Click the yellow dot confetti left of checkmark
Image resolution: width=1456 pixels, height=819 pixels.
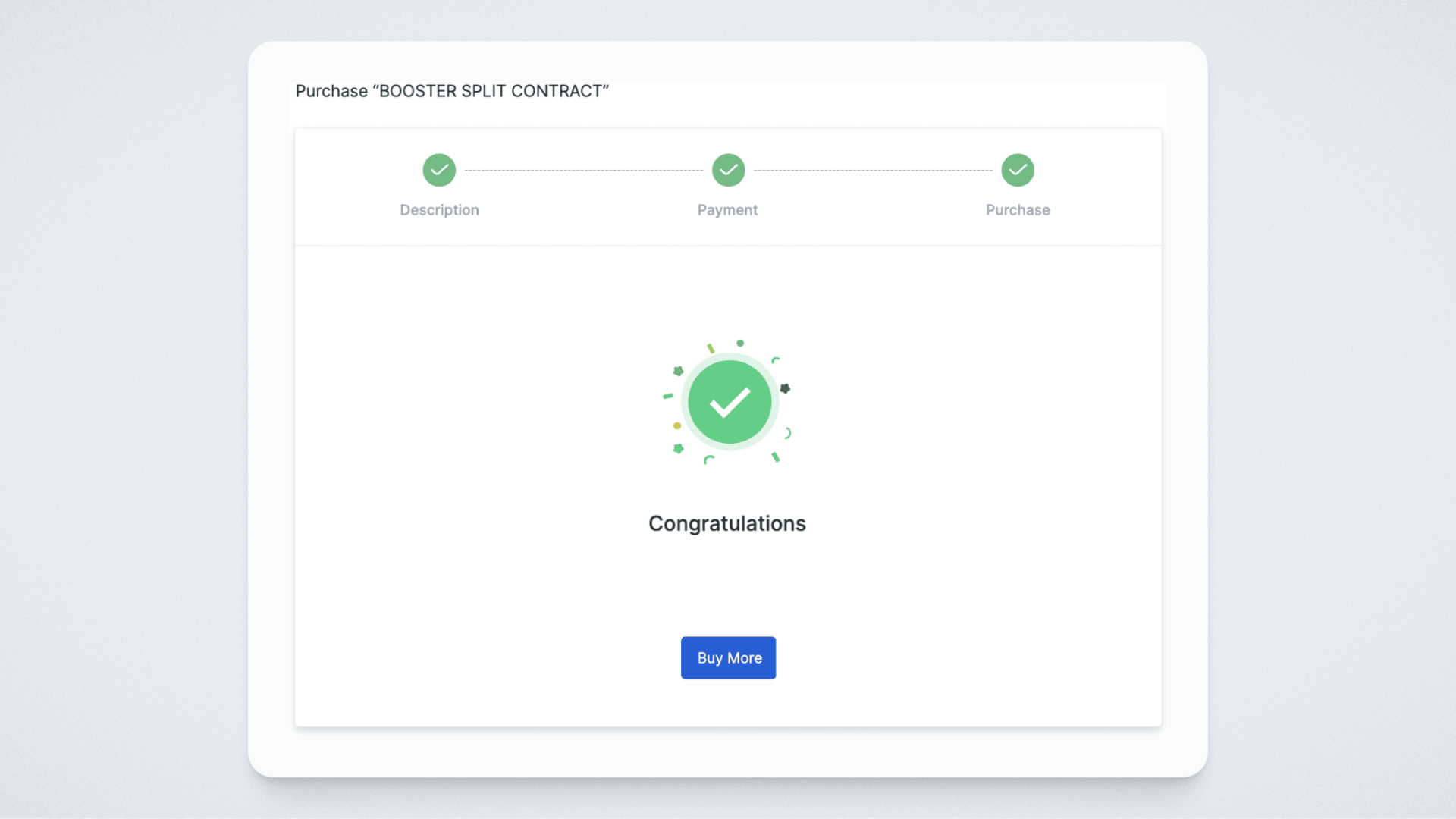click(x=677, y=426)
